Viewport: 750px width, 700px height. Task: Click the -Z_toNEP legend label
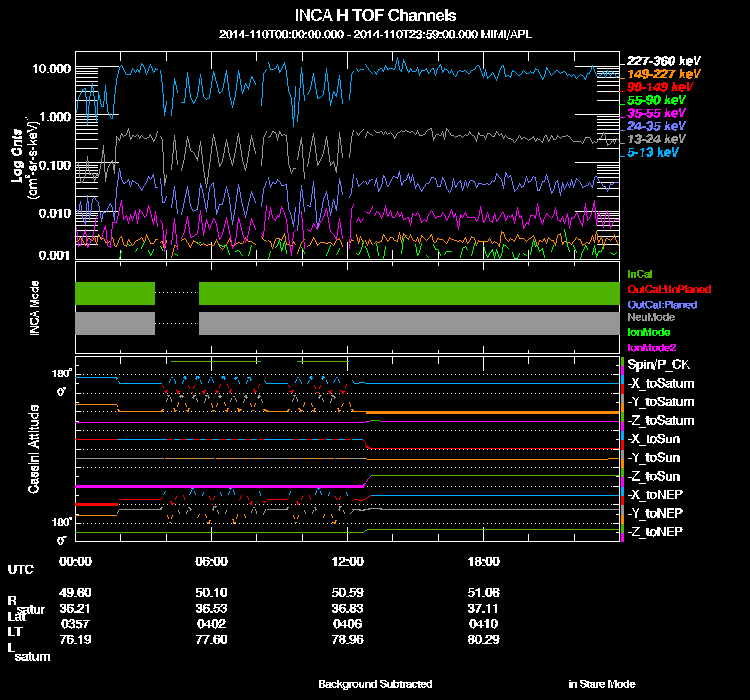[655, 531]
